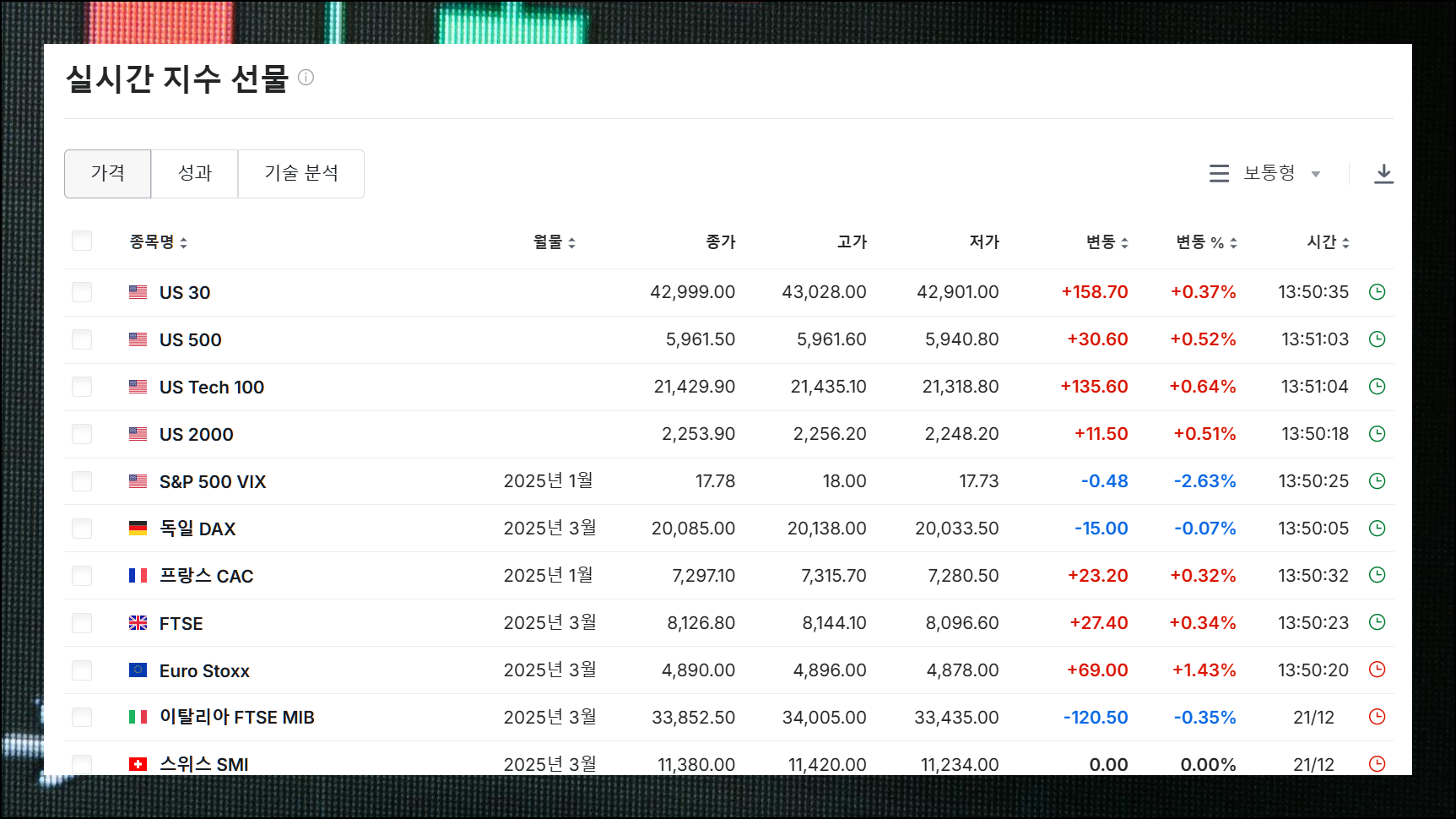Check the box for the US Tech 100 row

click(x=82, y=387)
